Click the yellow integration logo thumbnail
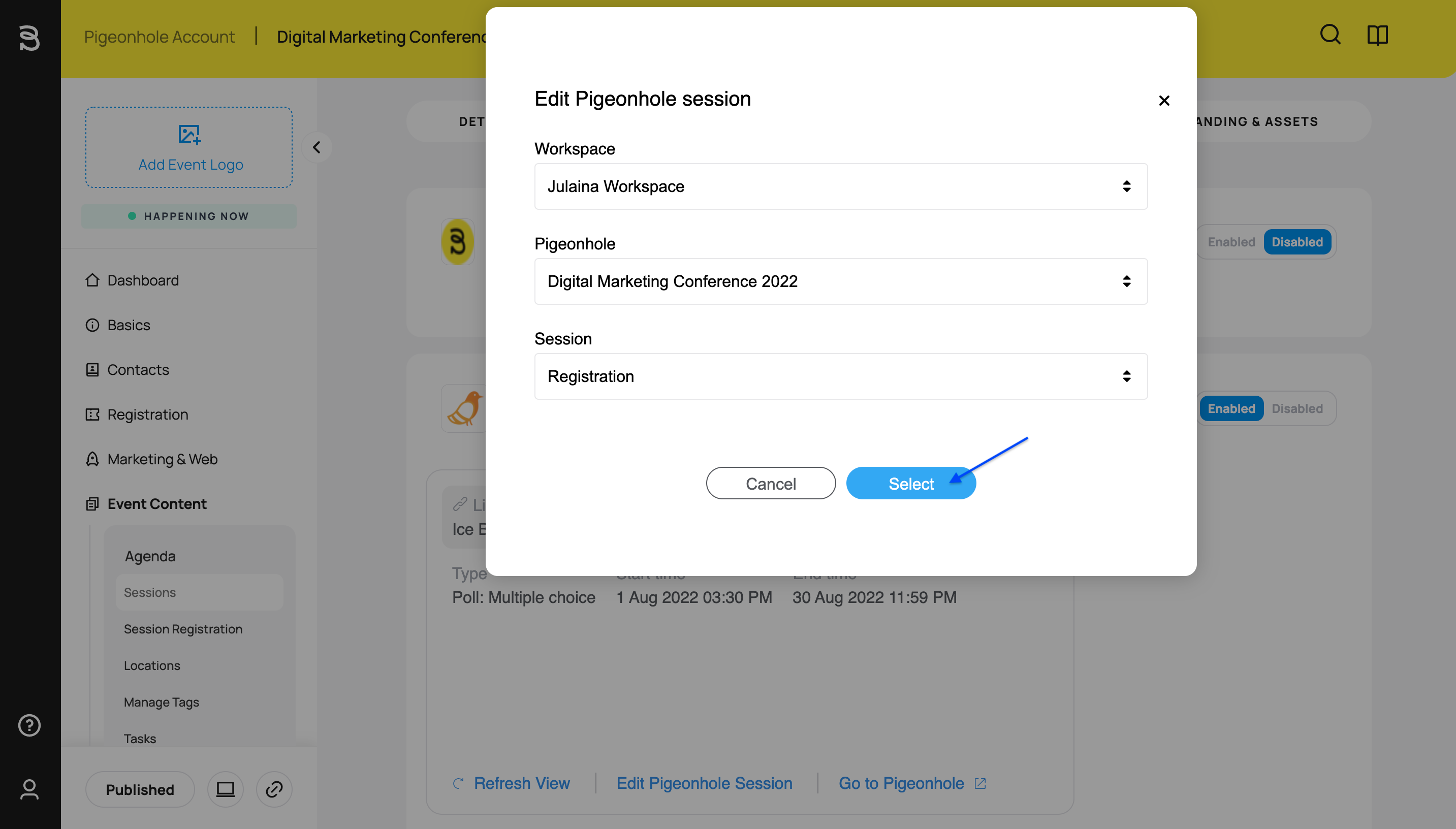 (x=458, y=242)
